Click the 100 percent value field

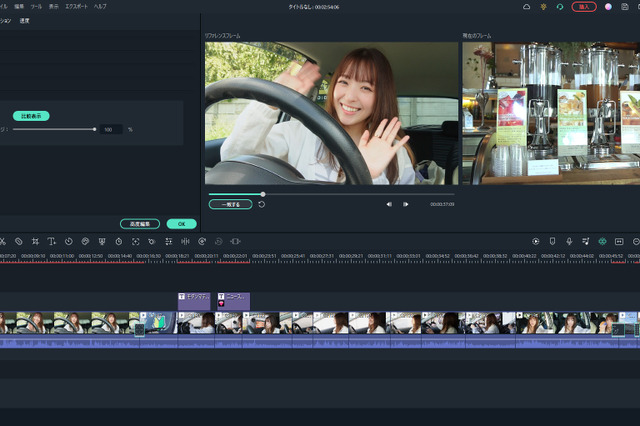click(x=111, y=129)
